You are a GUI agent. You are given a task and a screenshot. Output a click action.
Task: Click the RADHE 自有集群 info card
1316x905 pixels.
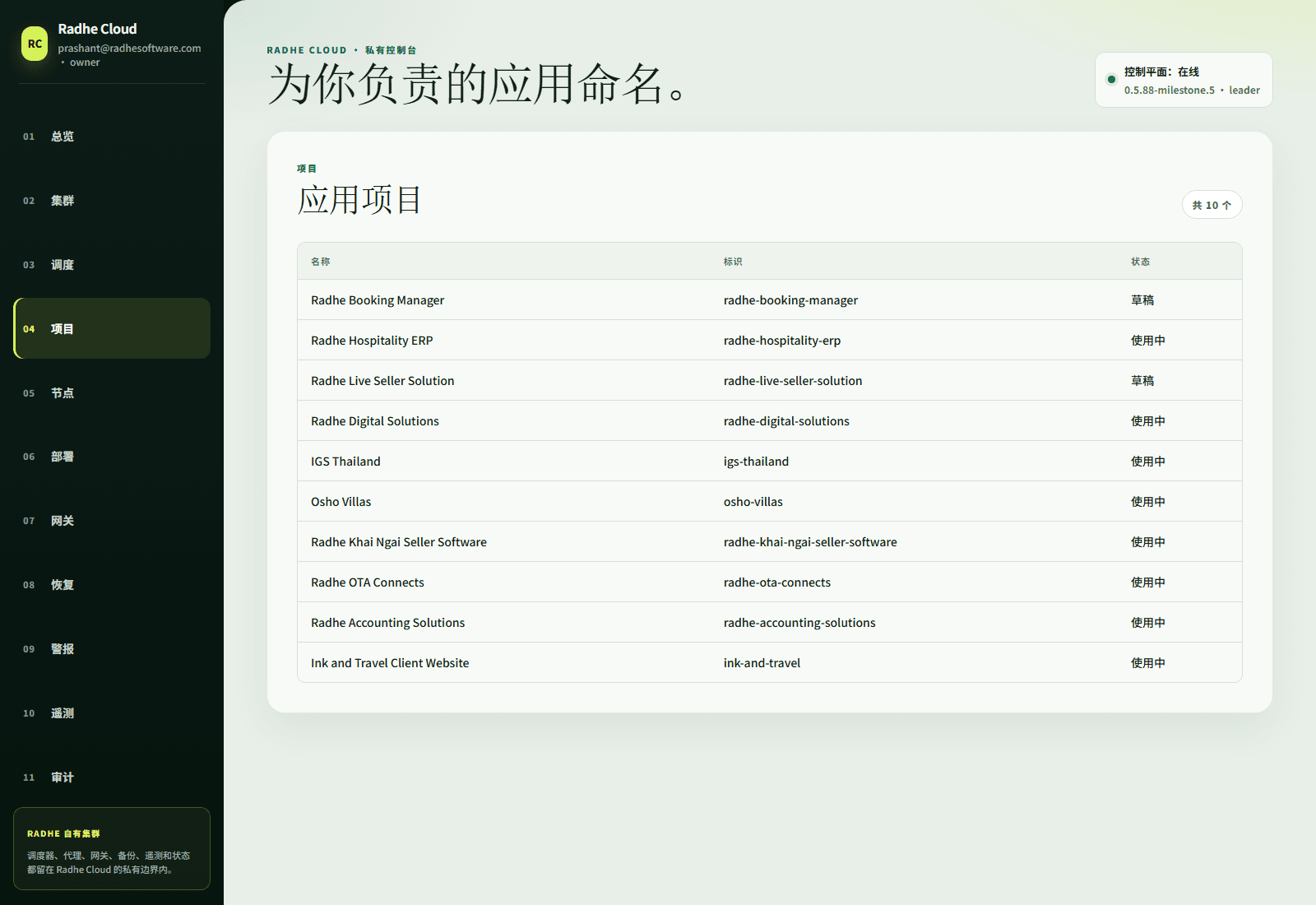point(112,848)
